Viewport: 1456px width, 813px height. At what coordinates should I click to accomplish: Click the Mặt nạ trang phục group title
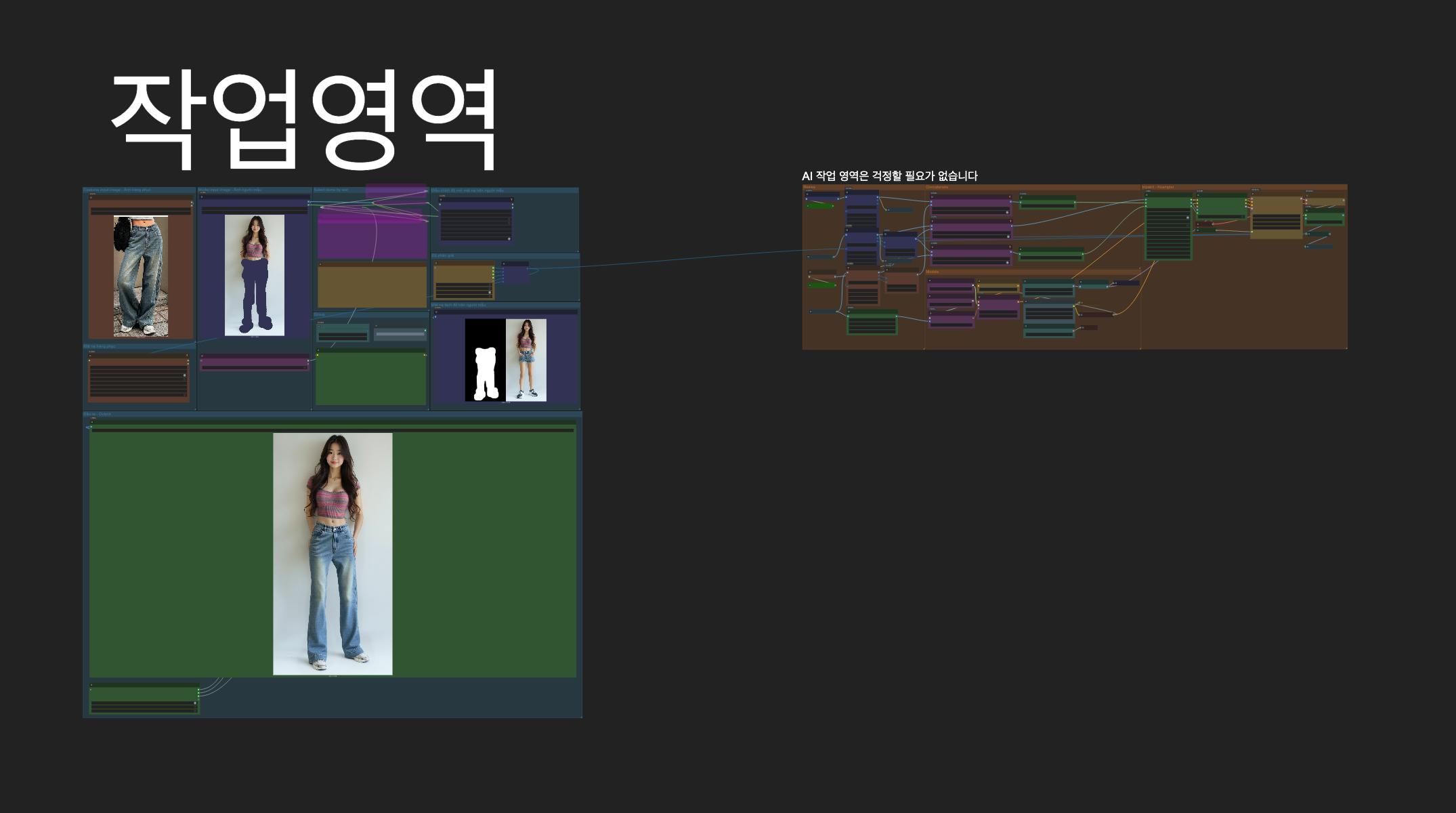coord(100,346)
